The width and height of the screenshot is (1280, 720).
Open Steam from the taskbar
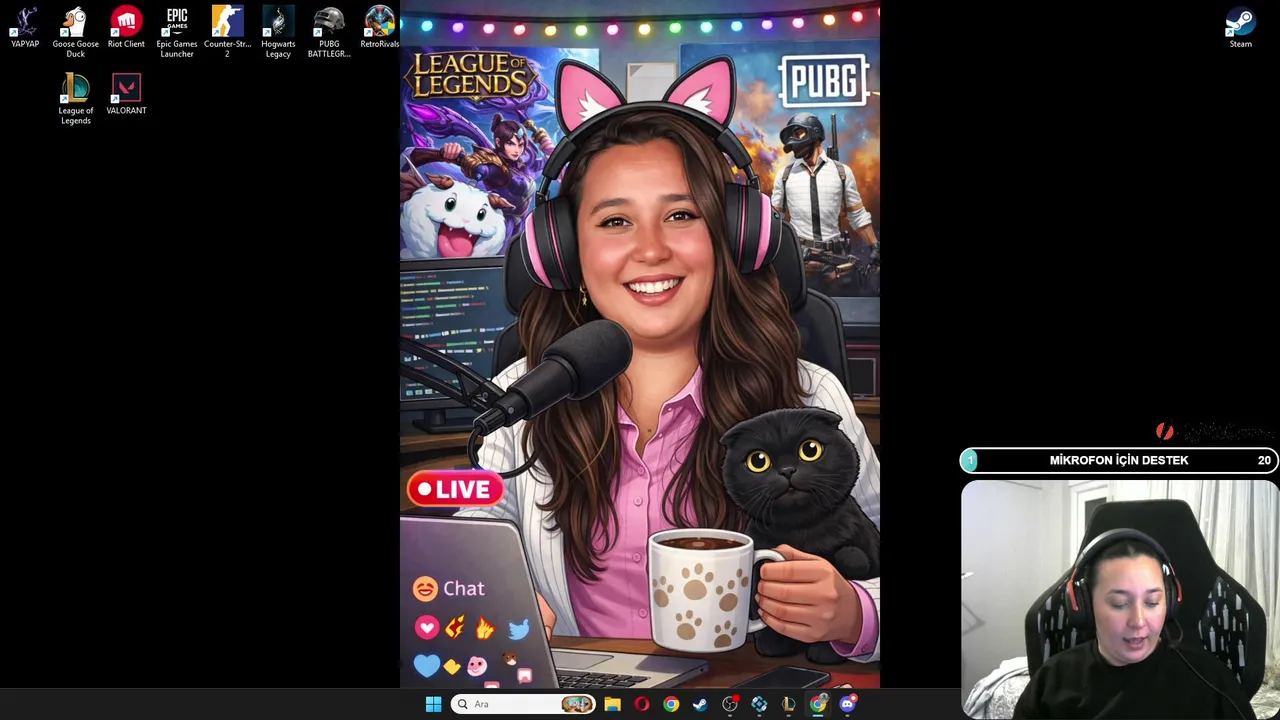(700, 704)
